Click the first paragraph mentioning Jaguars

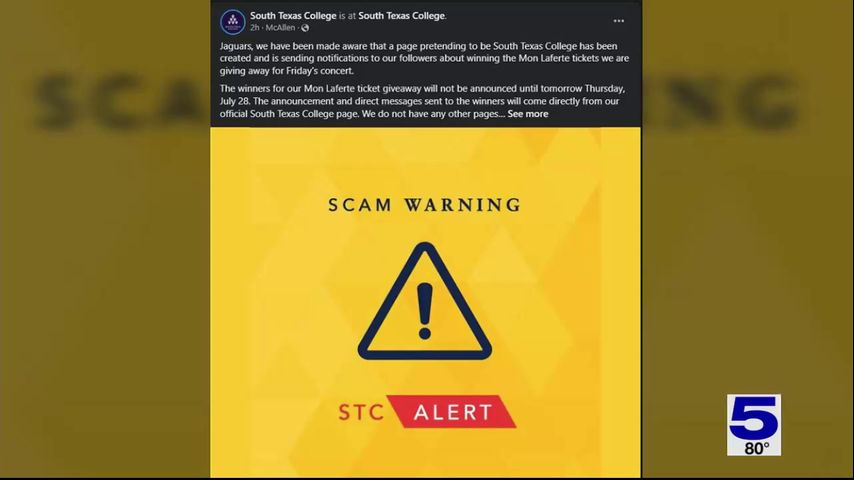425,58
